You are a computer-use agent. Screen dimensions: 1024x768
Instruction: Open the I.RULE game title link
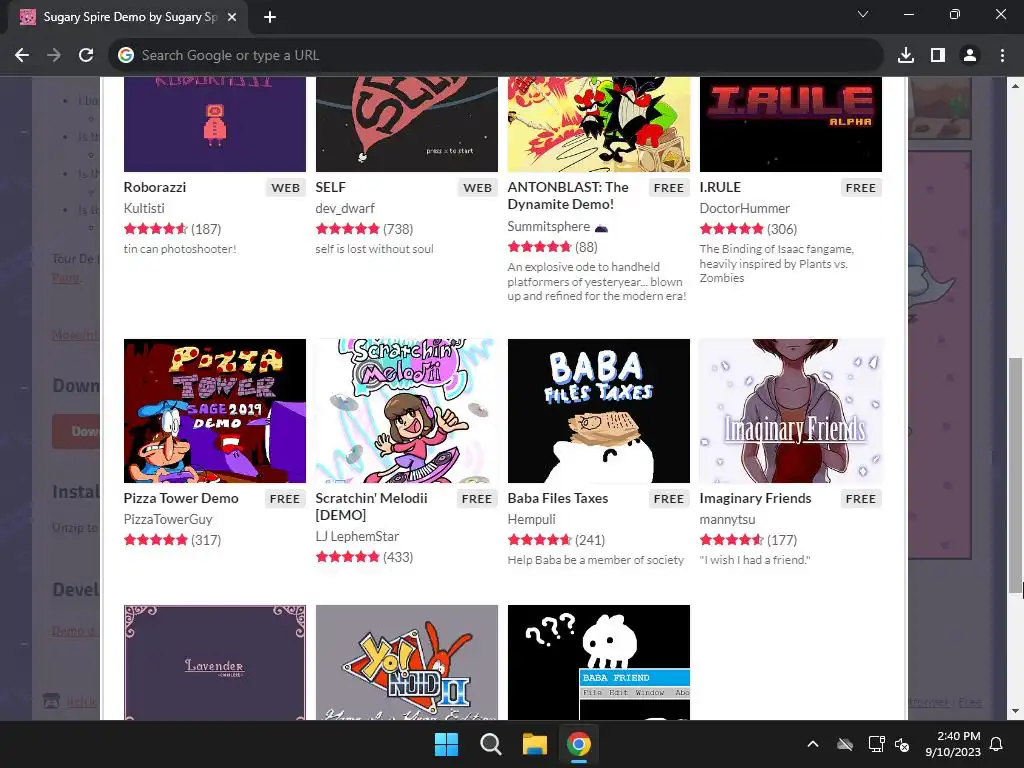[x=720, y=187]
